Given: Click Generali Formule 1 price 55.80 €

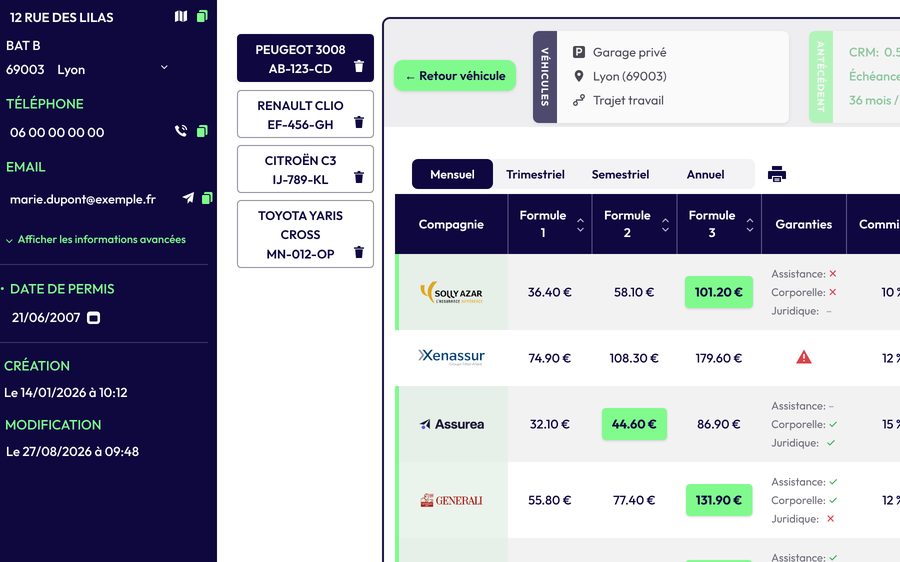Looking at the screenshot, I should click(549, 500).
